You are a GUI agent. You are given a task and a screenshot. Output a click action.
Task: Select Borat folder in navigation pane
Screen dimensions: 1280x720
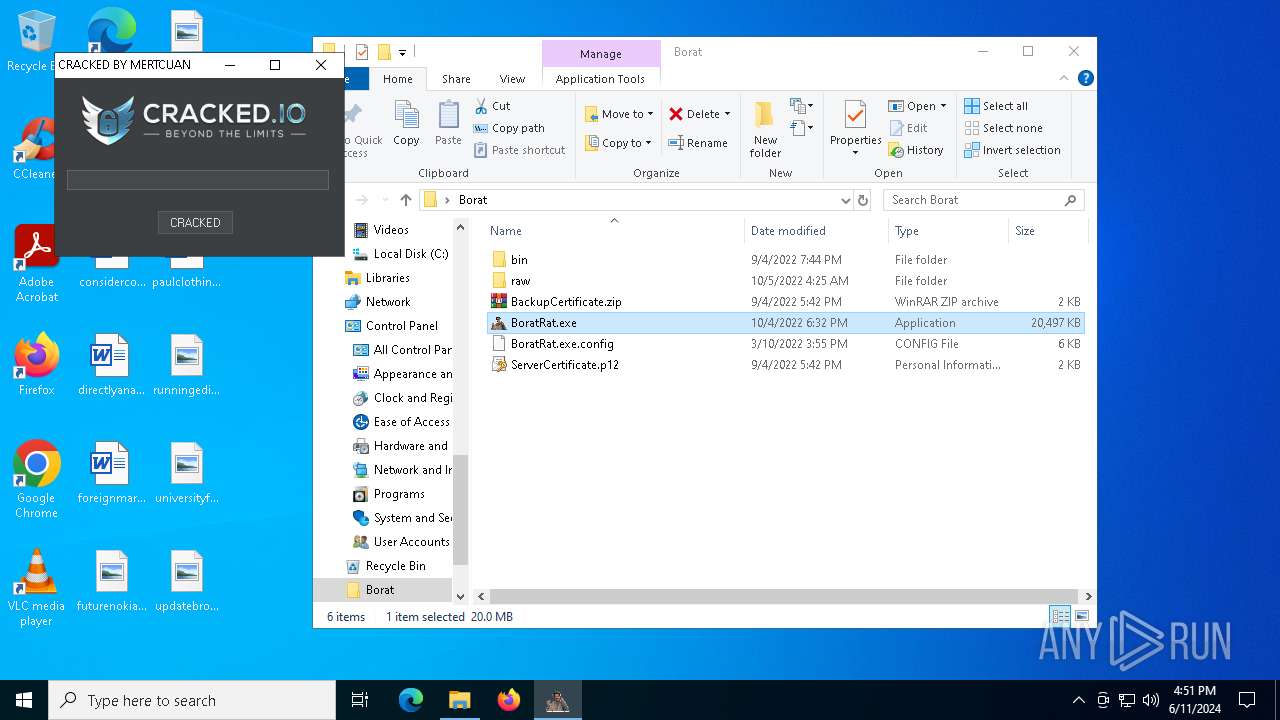click(x=380, y=590)
